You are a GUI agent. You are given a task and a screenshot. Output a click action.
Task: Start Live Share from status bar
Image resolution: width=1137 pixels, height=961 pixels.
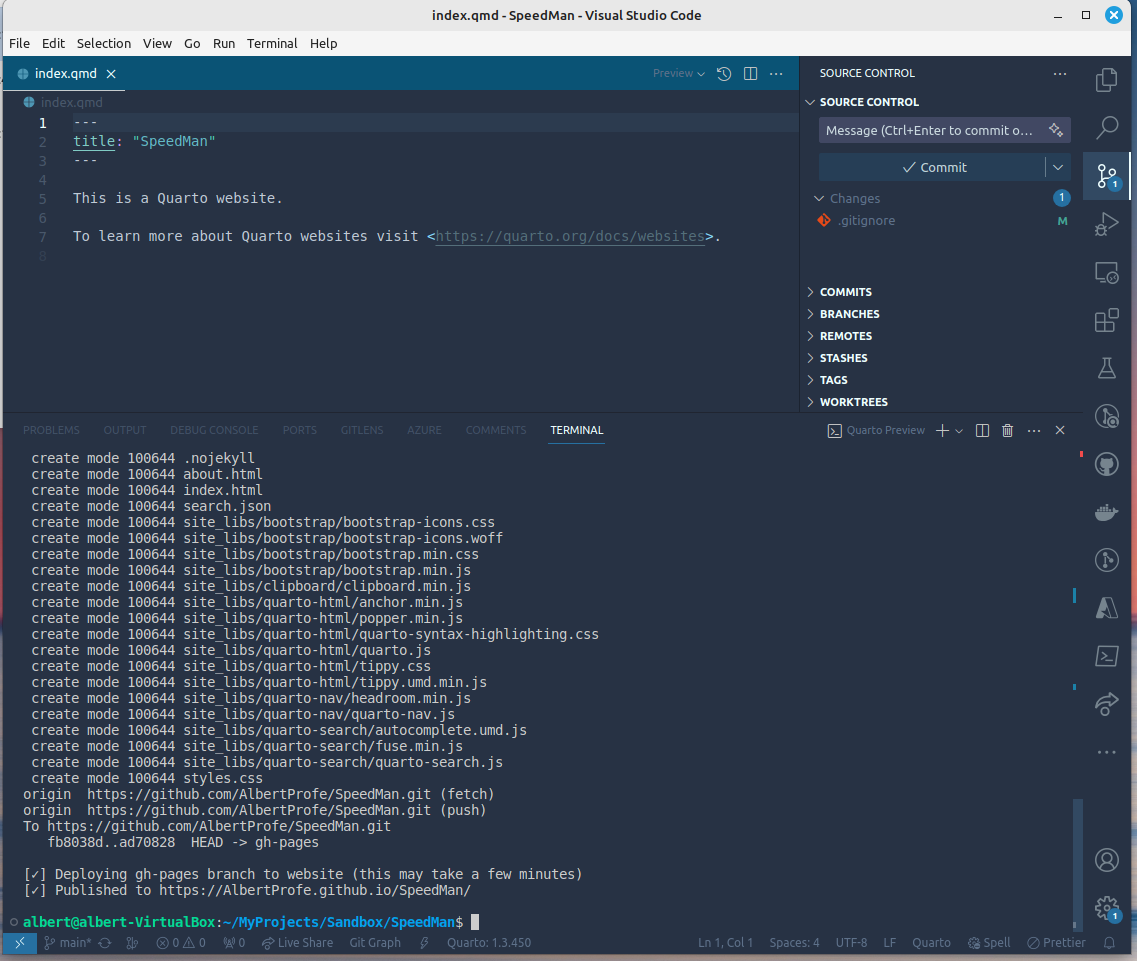[x=297, y=943]
